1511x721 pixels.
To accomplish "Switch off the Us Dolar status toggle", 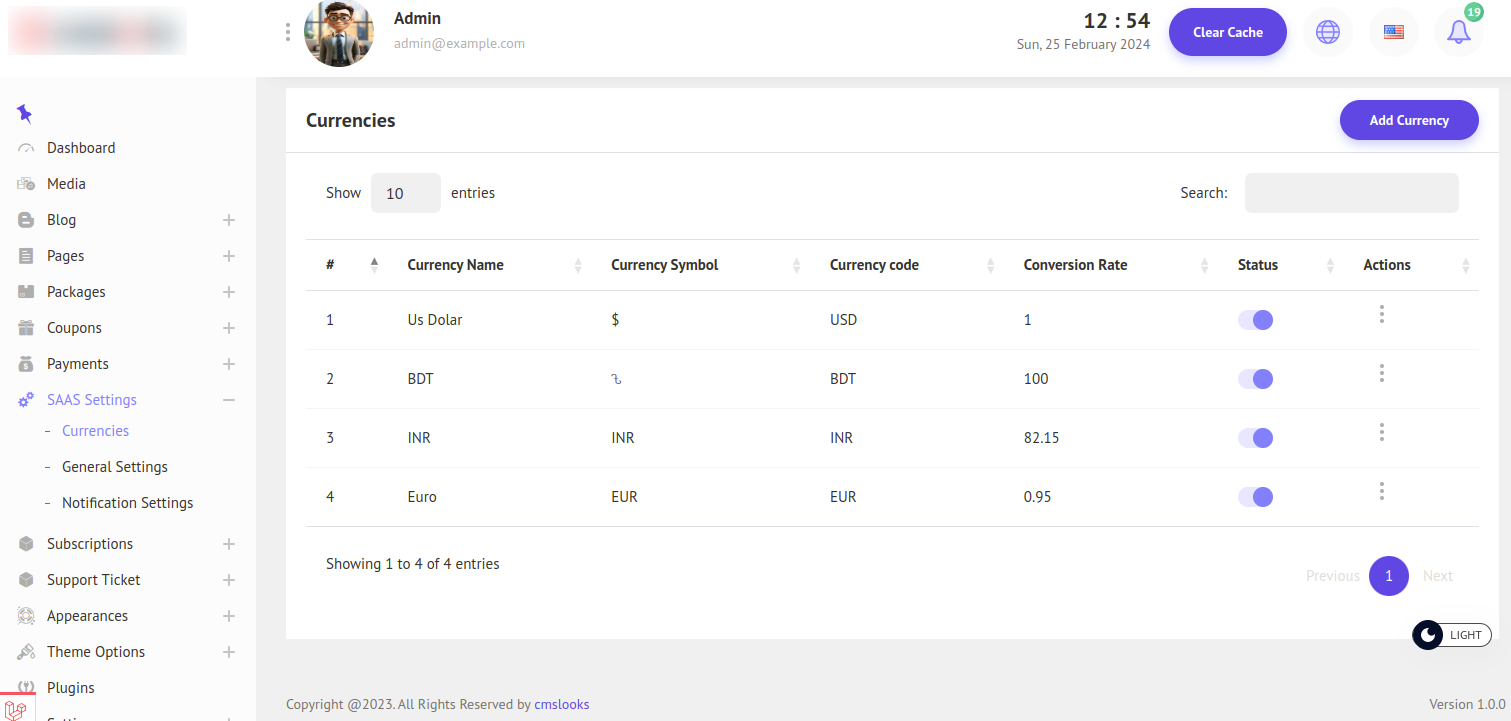I will coord(1255,320).
